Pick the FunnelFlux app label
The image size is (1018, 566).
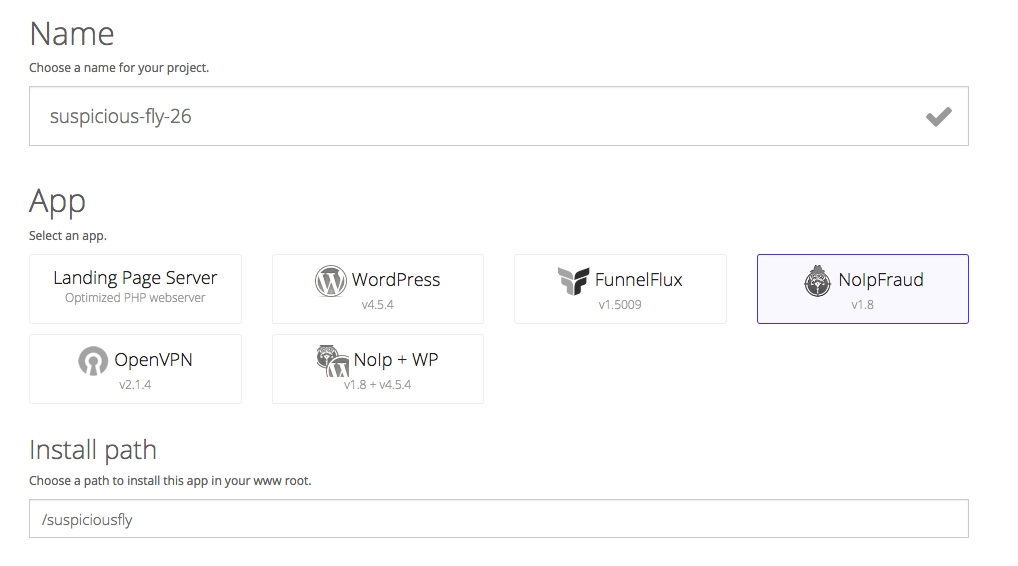point(638,280)
